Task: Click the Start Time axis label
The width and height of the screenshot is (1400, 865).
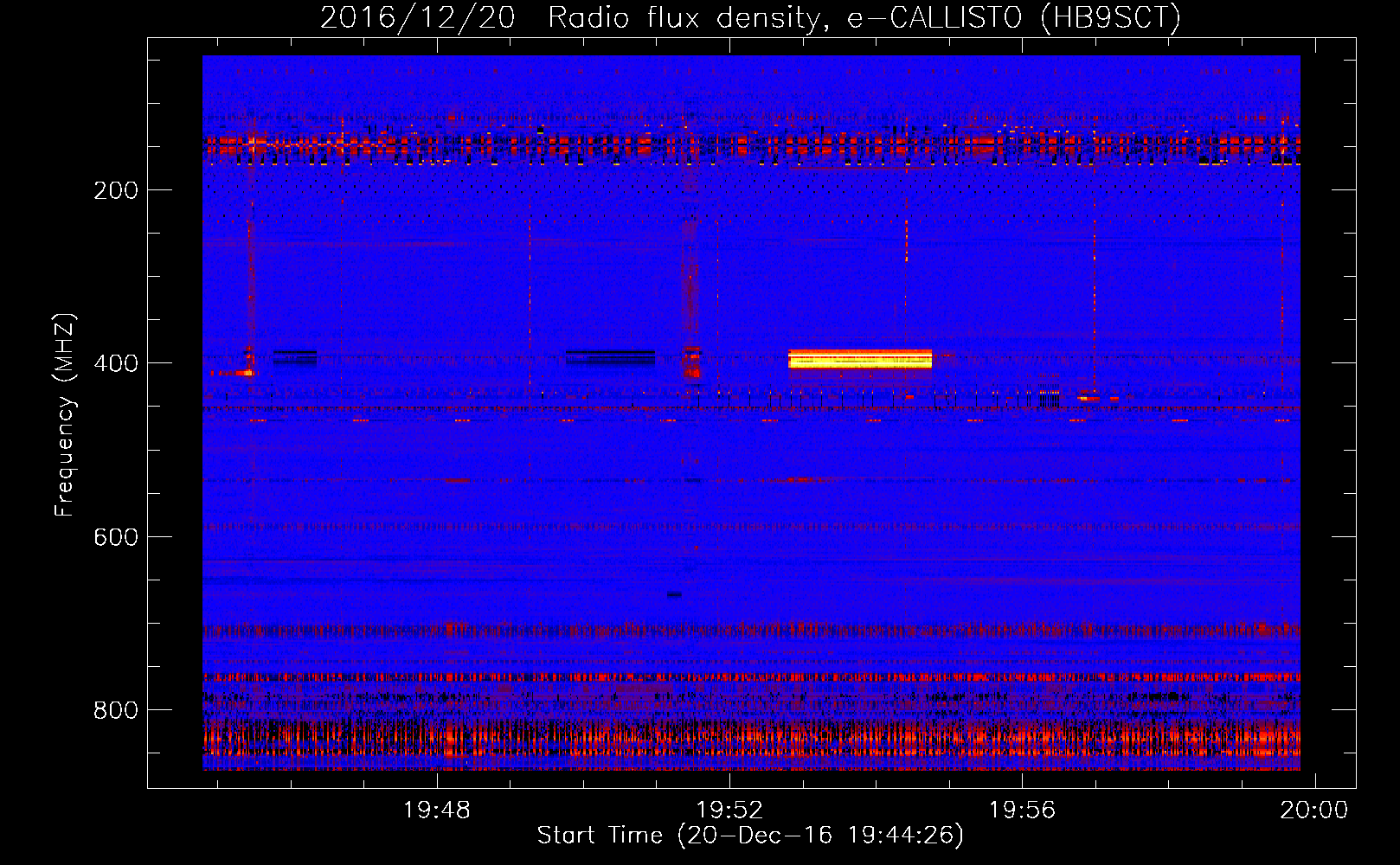Action: point(750,836)
